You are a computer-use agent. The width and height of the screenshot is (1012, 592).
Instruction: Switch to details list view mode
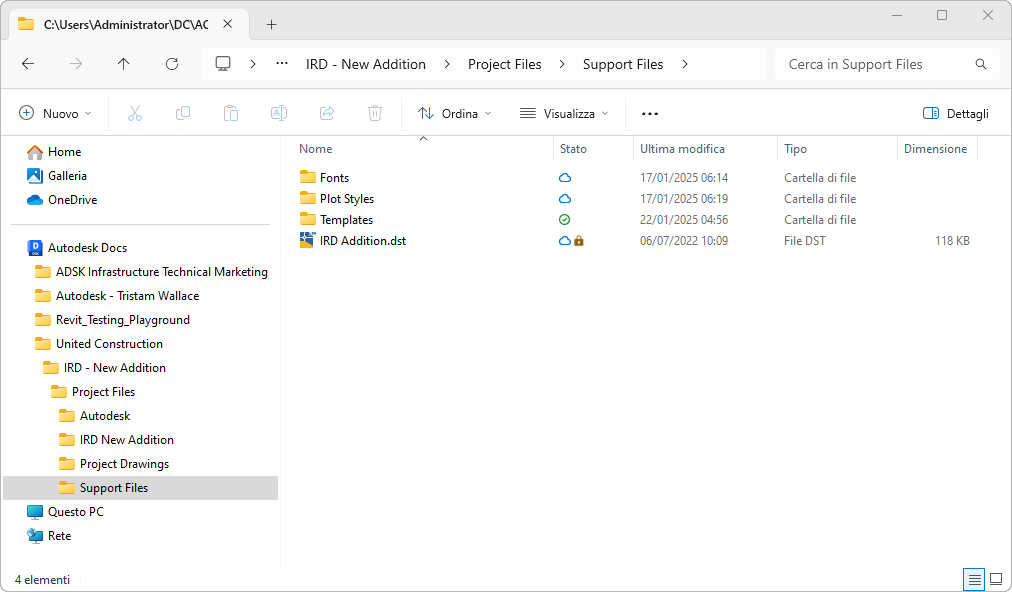[x=973, y=579]
